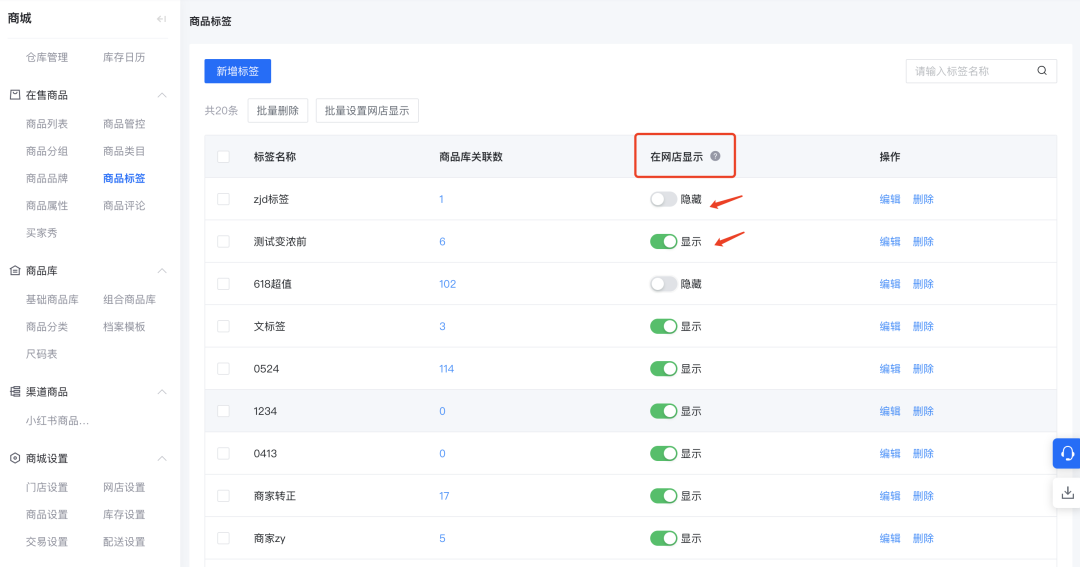The image size is (1080, 567).
Task: Open 网店设置 menu item
Action: 124,488
